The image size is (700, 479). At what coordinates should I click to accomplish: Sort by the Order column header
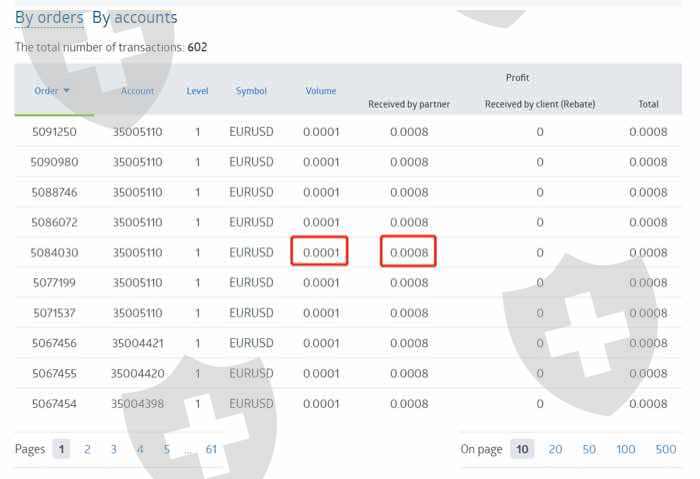click(46, 91)
